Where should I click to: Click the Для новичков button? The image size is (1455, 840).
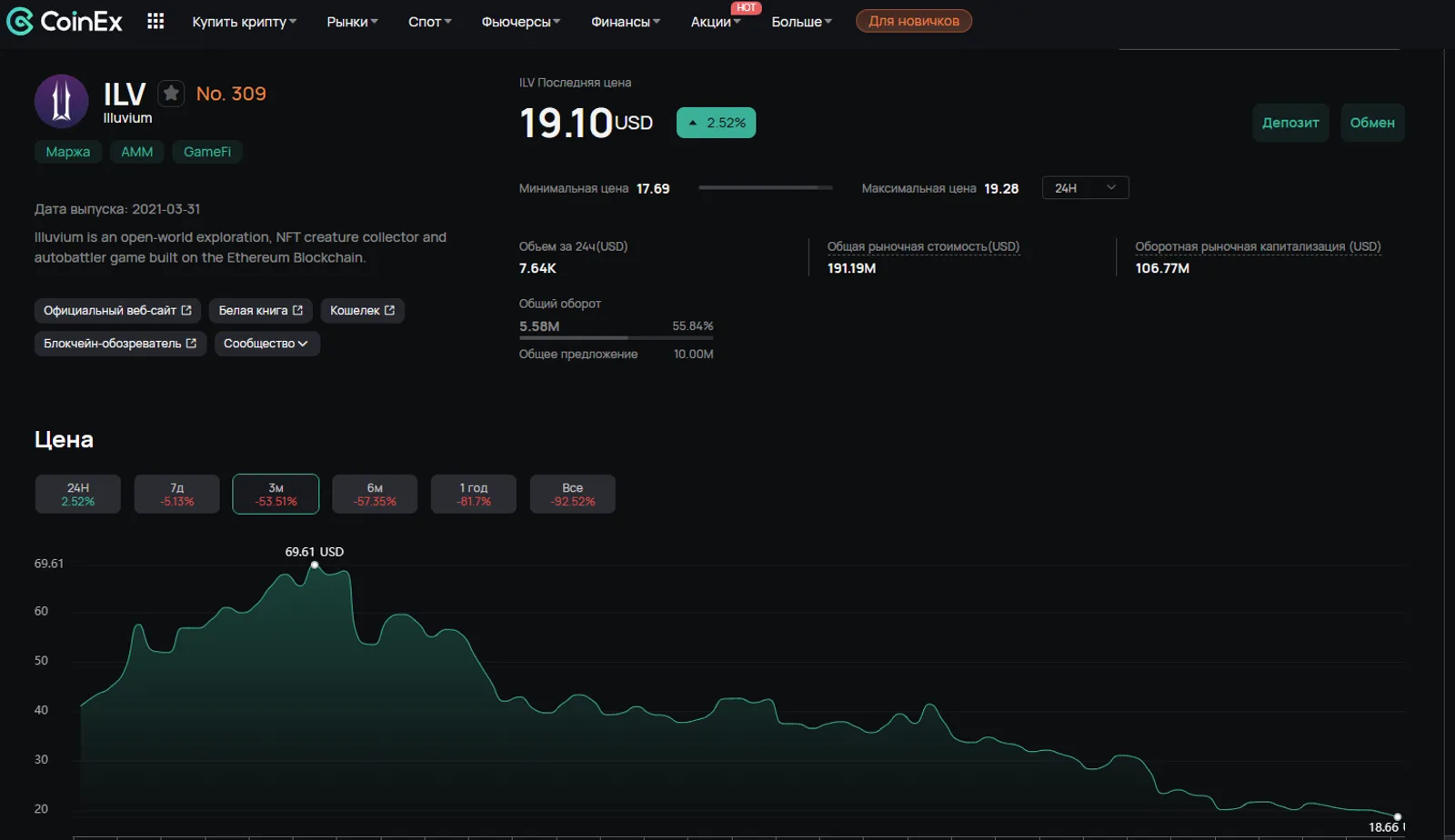tap(913, 21)
